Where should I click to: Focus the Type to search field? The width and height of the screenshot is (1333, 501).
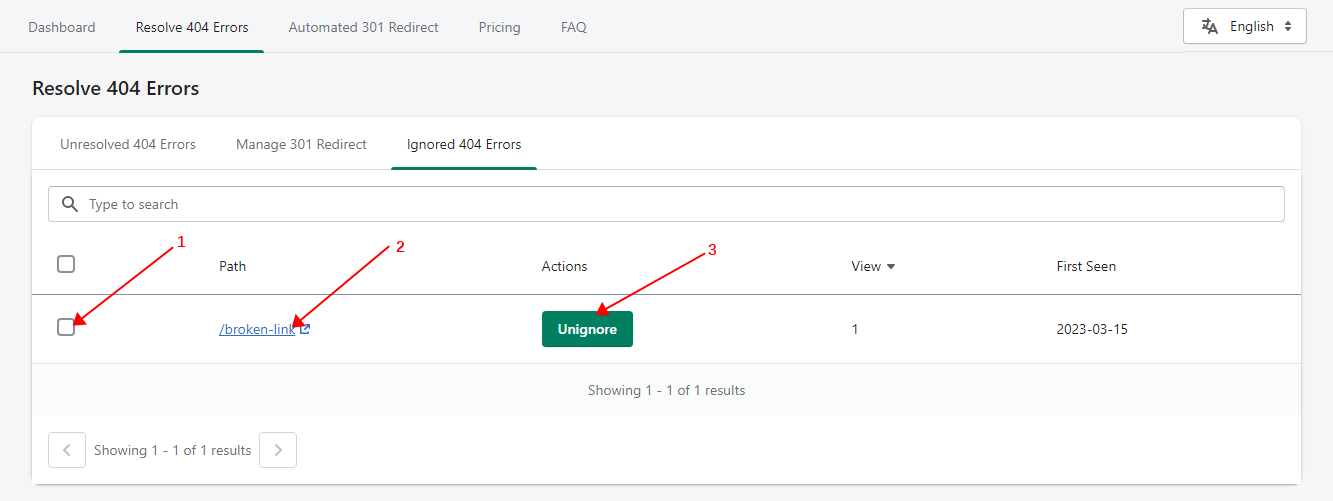[x=666, y=204]
